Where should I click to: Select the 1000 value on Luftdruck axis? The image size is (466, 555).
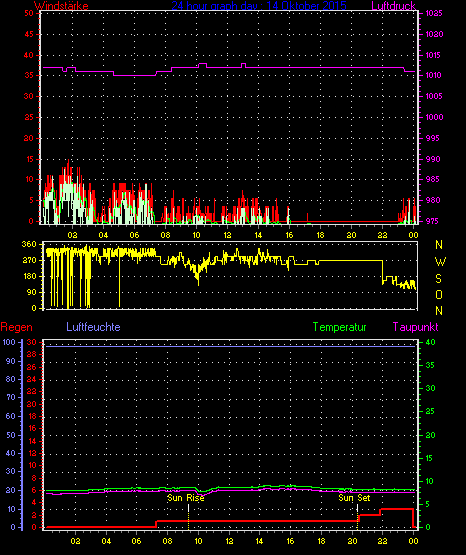pos(434,117)
